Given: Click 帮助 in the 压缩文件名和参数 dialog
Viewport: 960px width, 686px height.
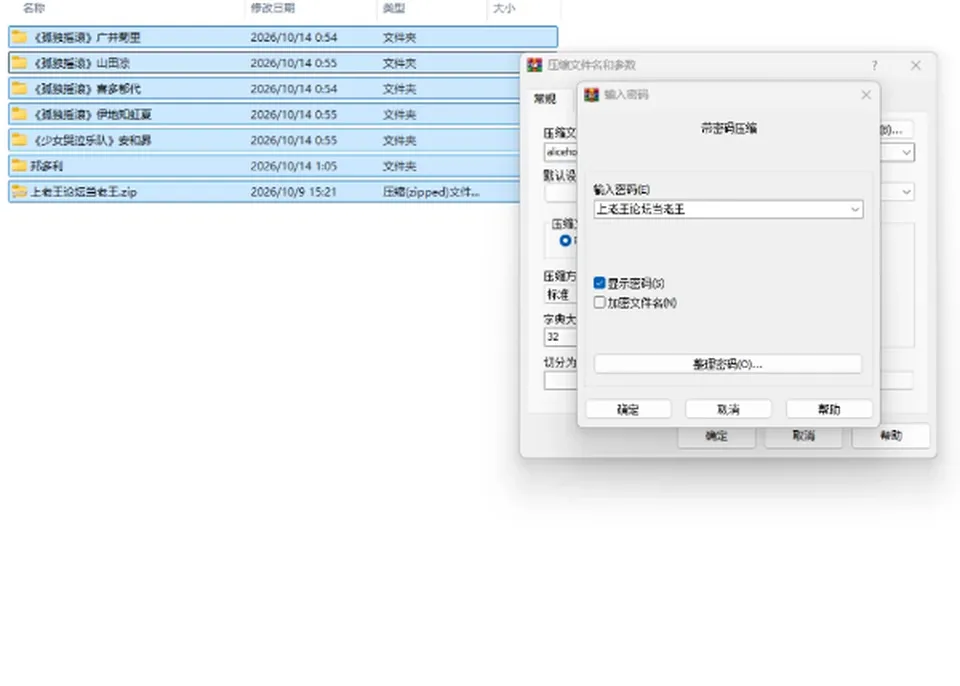Looking at the screenshot, I should tap(891, 435).
